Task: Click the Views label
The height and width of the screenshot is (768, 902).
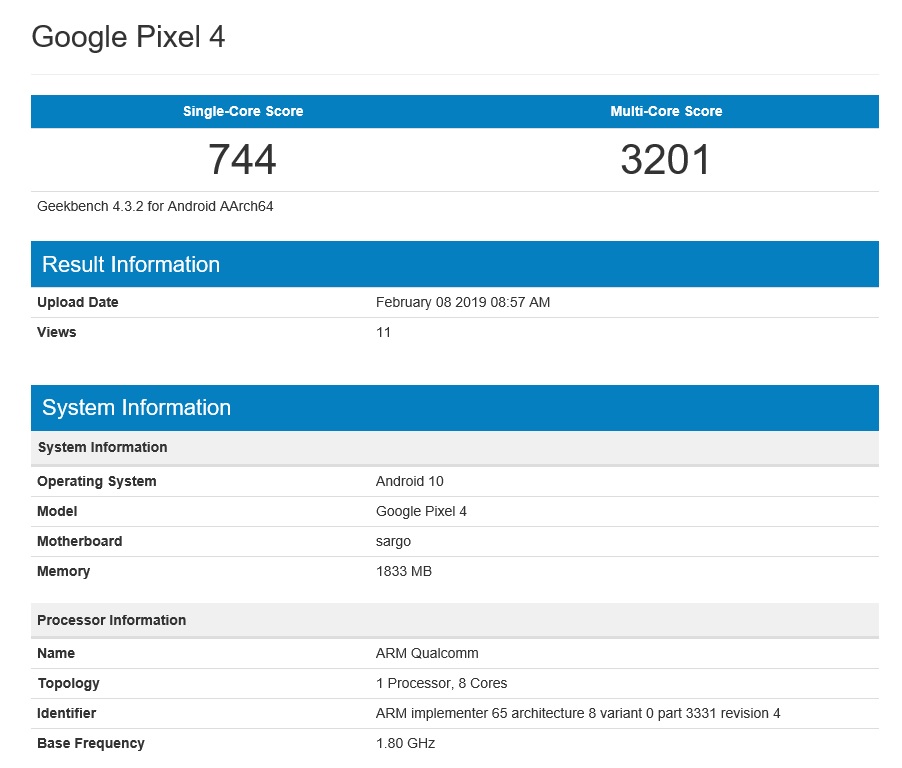Action: (56, 332)
